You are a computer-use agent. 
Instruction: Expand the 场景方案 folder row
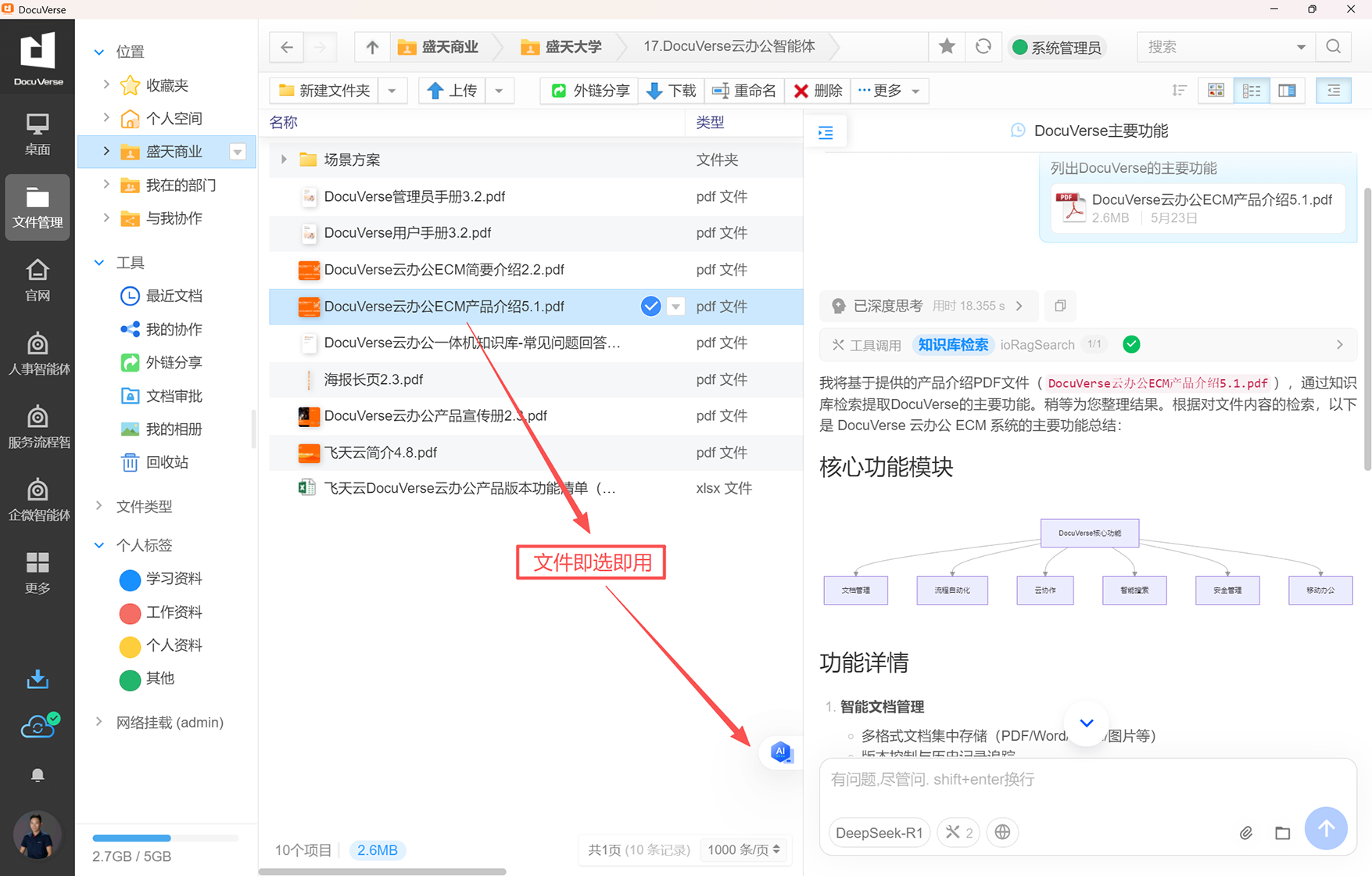point(284,160)
